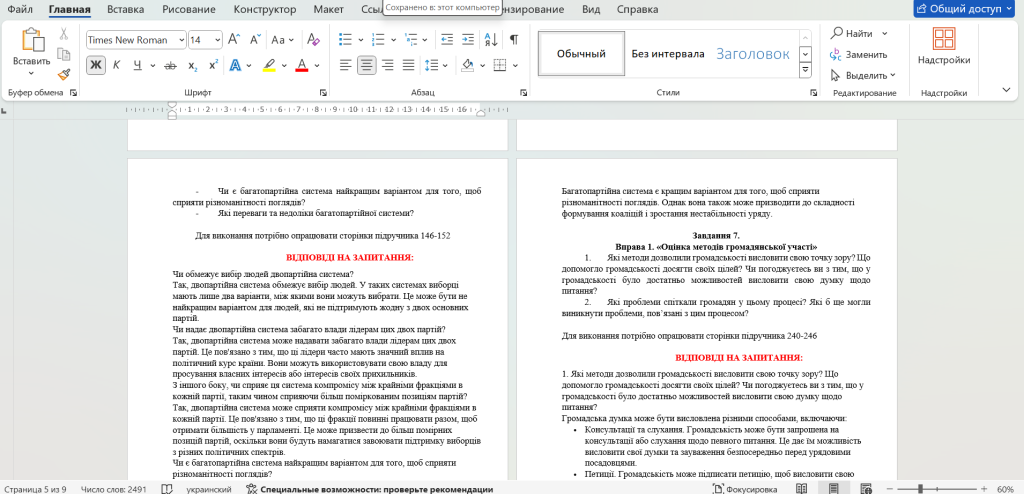Click the Cut scissors icon
The width and height of the screenshot is (1024, 494).
tap(64, 33)
